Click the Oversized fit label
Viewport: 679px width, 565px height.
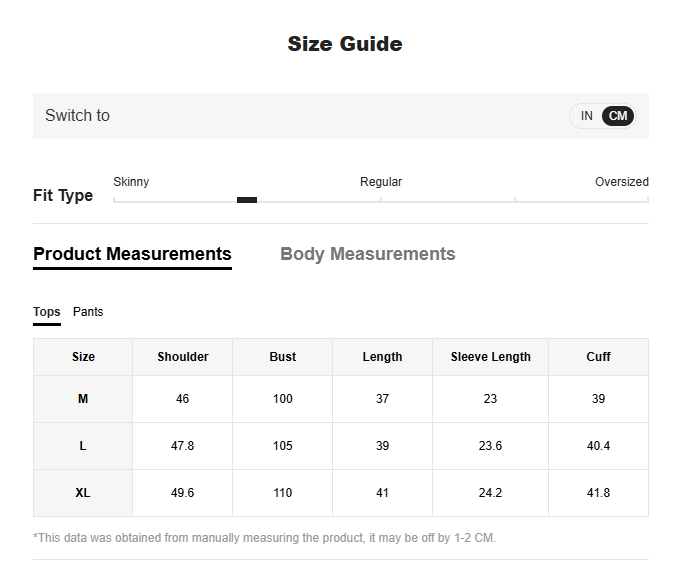pyautogui.click(x=621, y=182)
